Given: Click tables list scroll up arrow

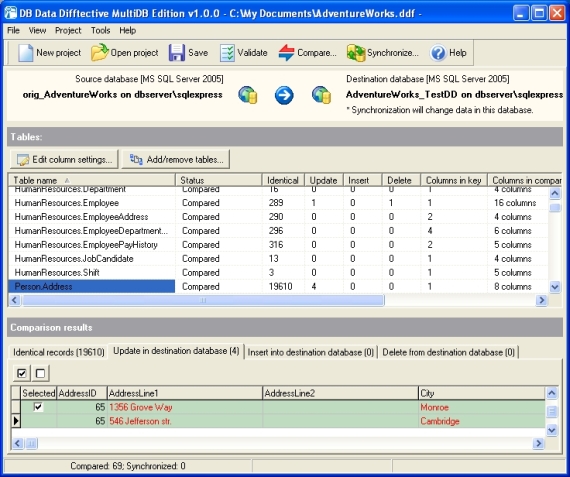Looking at the screenshot, I should click(x=555, y=193).
